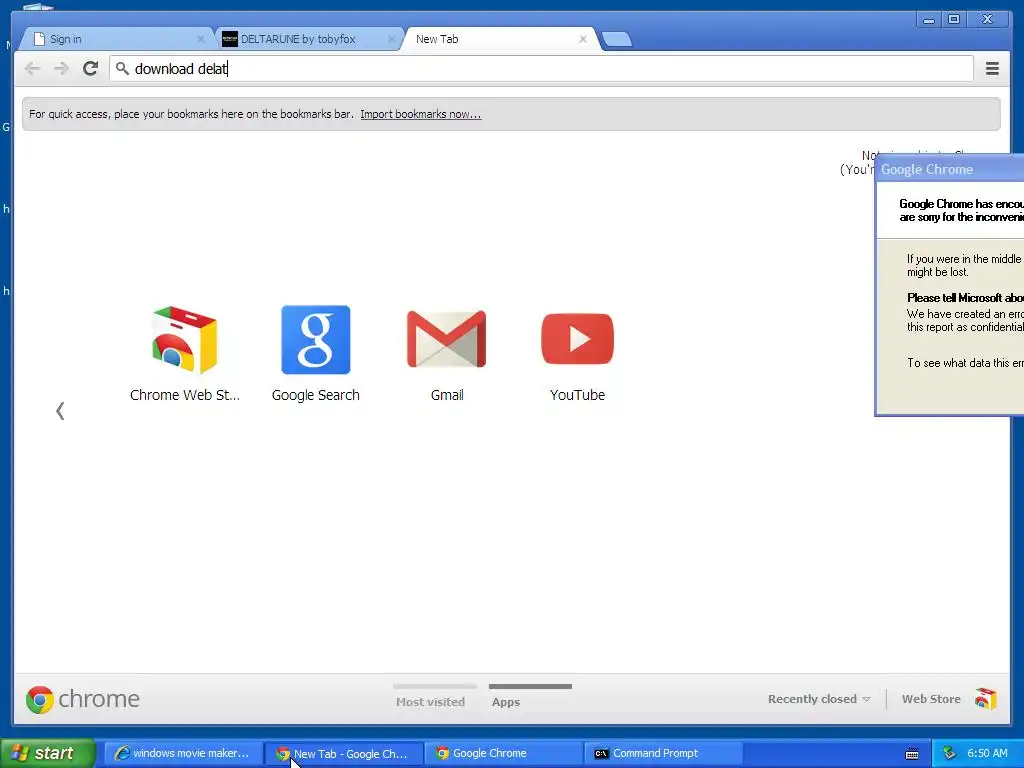Click Import bookmarks now link

coord(421,114)
